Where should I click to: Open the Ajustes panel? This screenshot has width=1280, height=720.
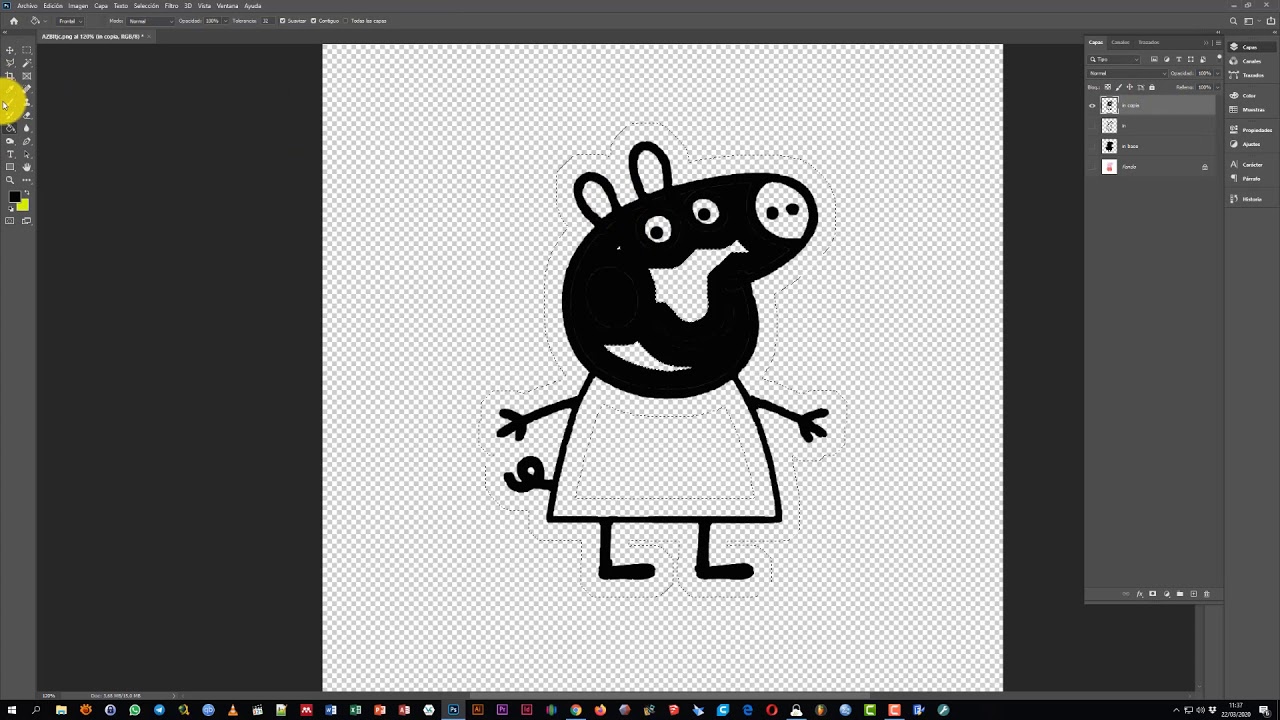tap(1245, 144)
